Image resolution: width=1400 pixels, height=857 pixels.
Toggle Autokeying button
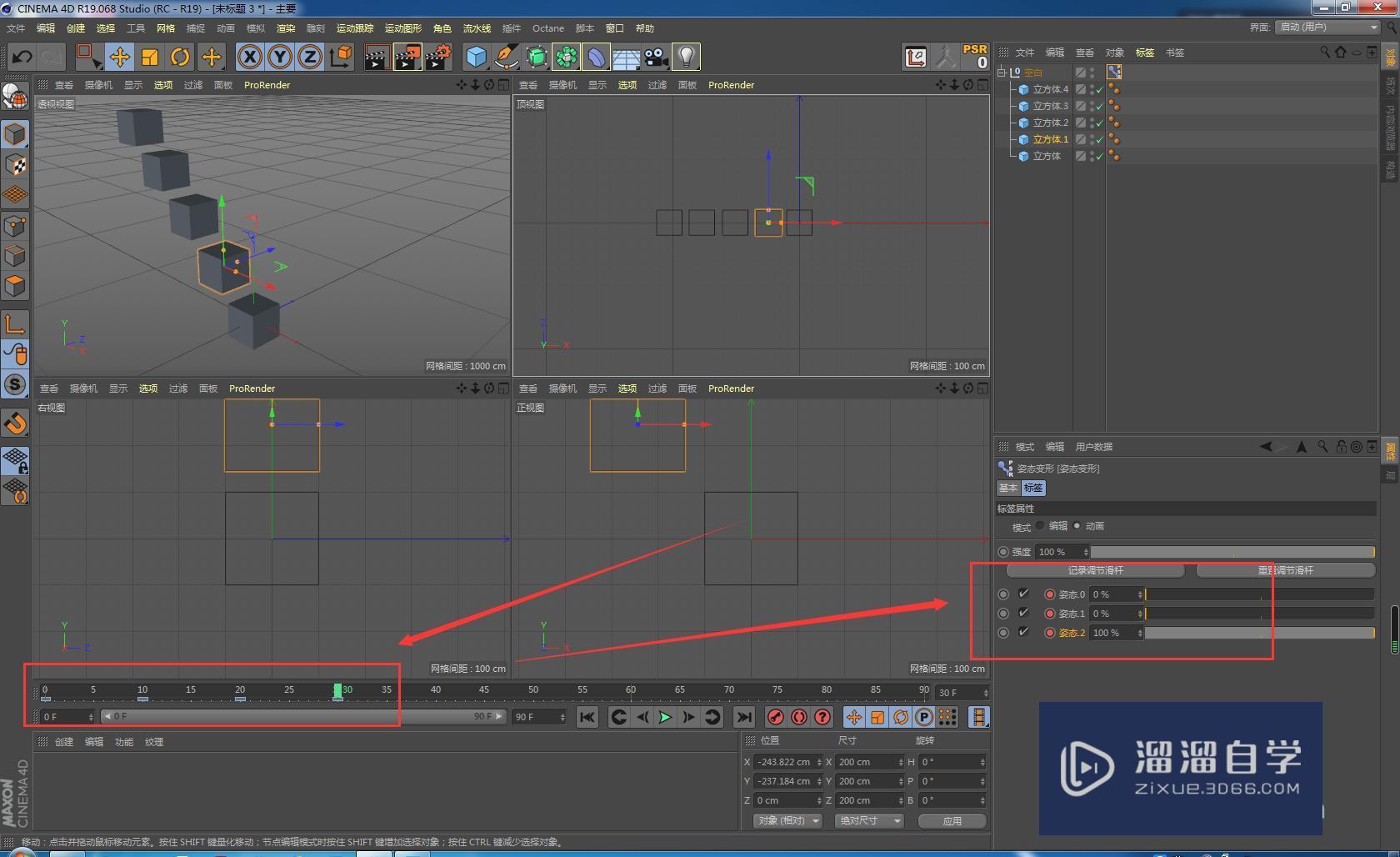[x=799, y=717]
